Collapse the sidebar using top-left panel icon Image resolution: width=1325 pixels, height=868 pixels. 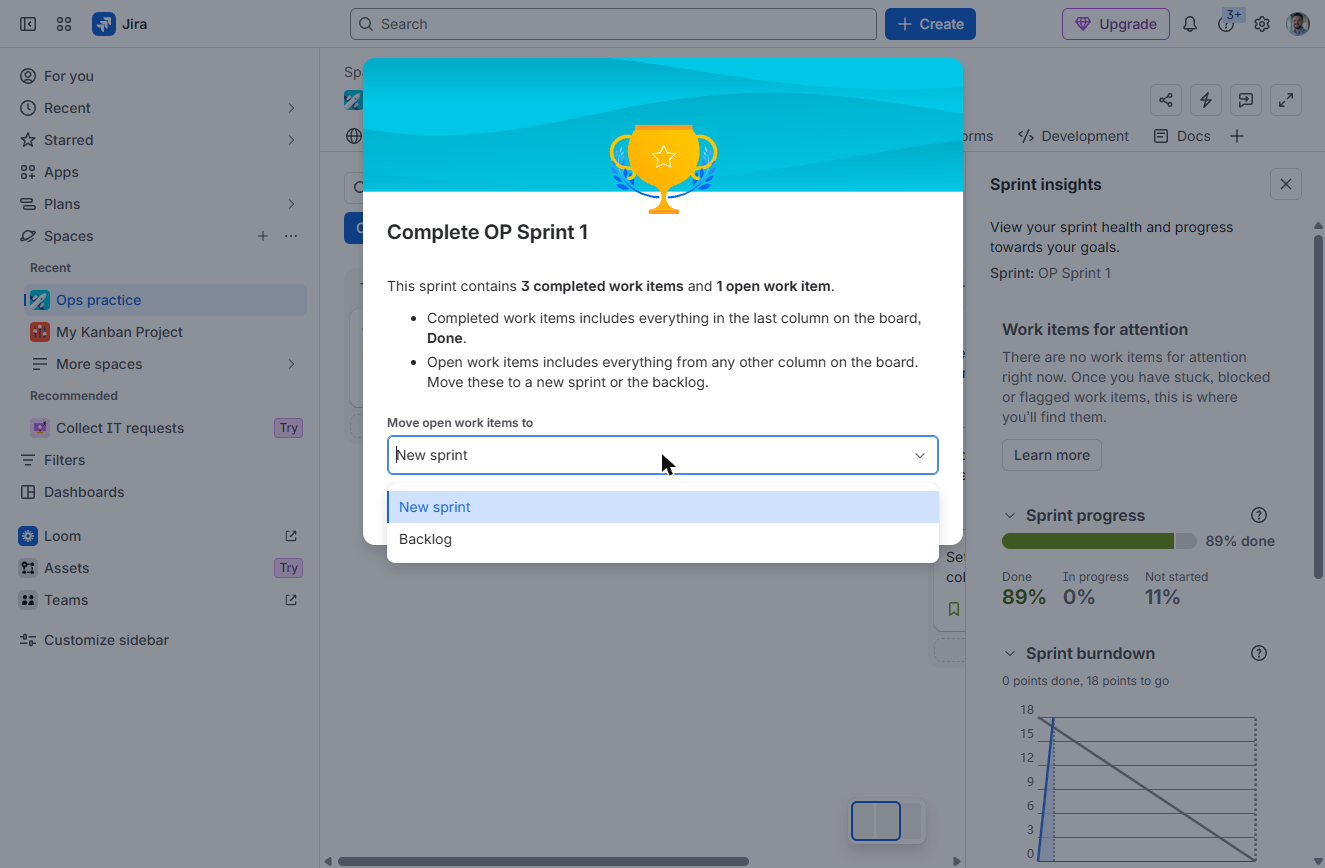coord(28,24)
